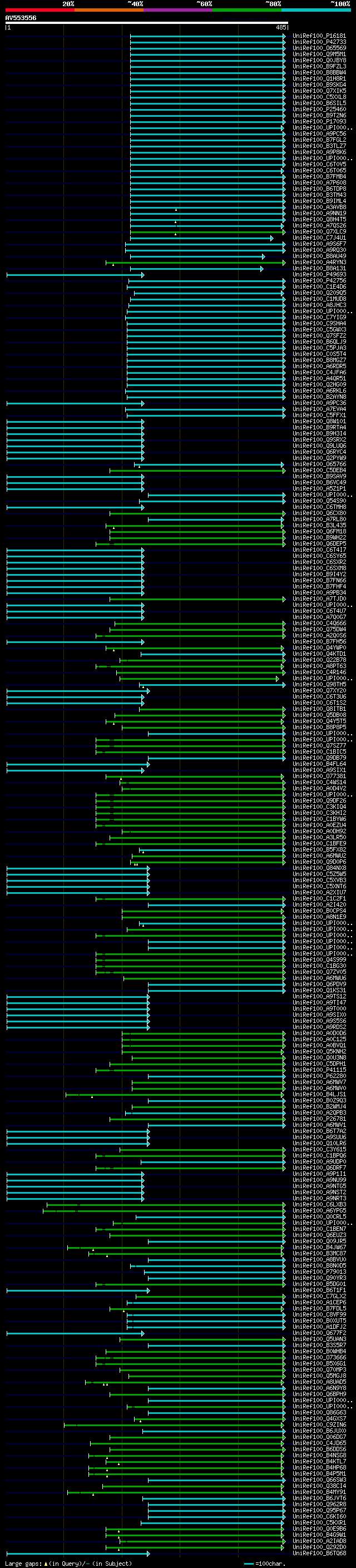This screenshot has width=356, height=1568.
Task: Select hit label UniRef100_C6T0V5
Action: (x=319, y=164)
